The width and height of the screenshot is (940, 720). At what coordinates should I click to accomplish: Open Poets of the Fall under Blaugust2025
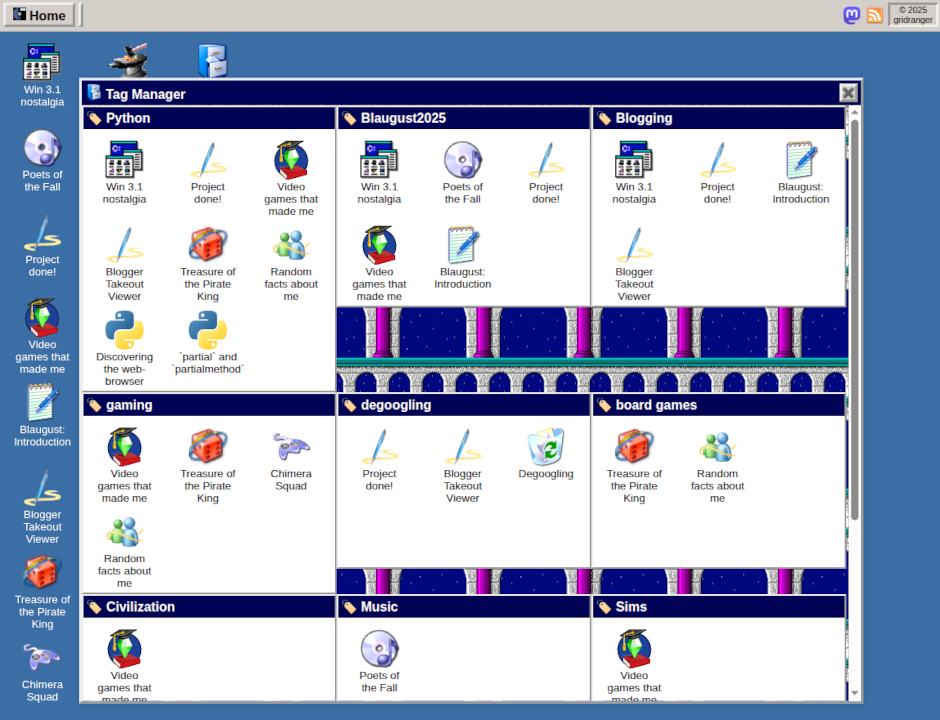tap(462, 173)
